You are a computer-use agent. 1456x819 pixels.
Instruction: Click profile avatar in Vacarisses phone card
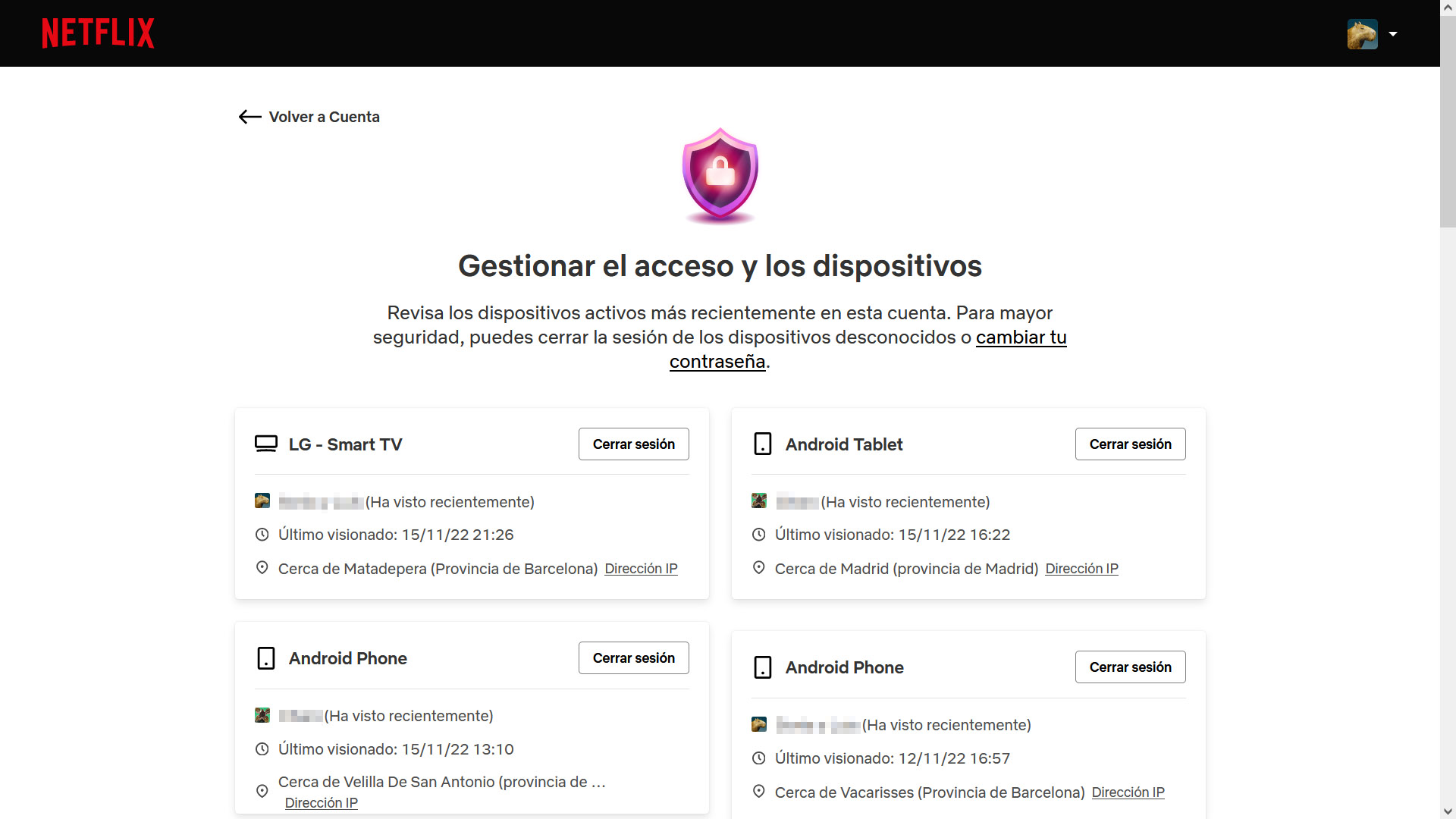759,724
